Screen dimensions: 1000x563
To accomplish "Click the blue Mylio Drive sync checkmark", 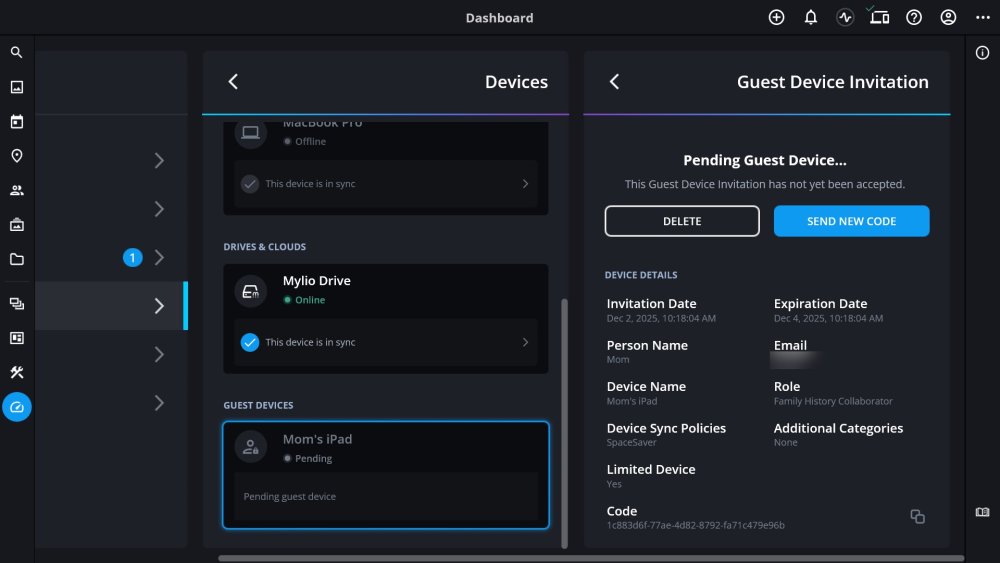I will pos(250,342).
